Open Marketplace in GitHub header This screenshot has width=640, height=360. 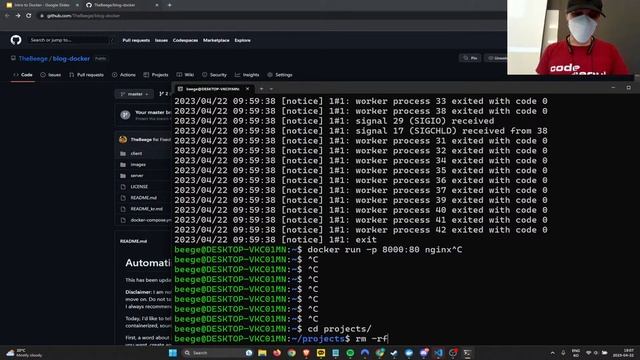tap(216, 40)
